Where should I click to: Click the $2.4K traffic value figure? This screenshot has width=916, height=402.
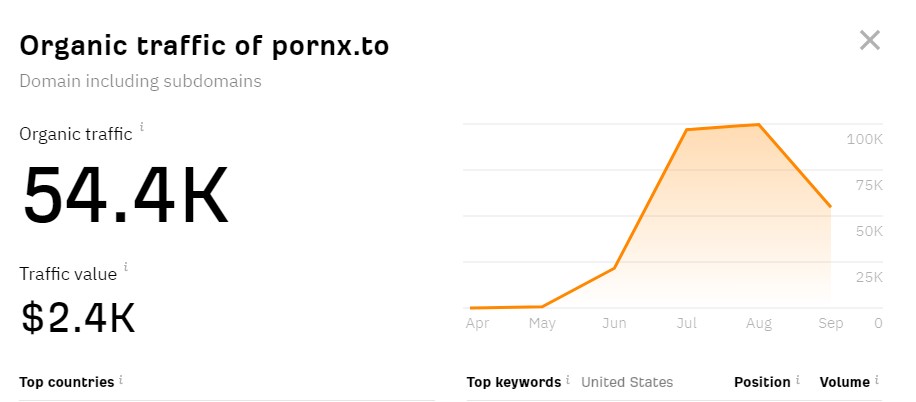[78, 318]
